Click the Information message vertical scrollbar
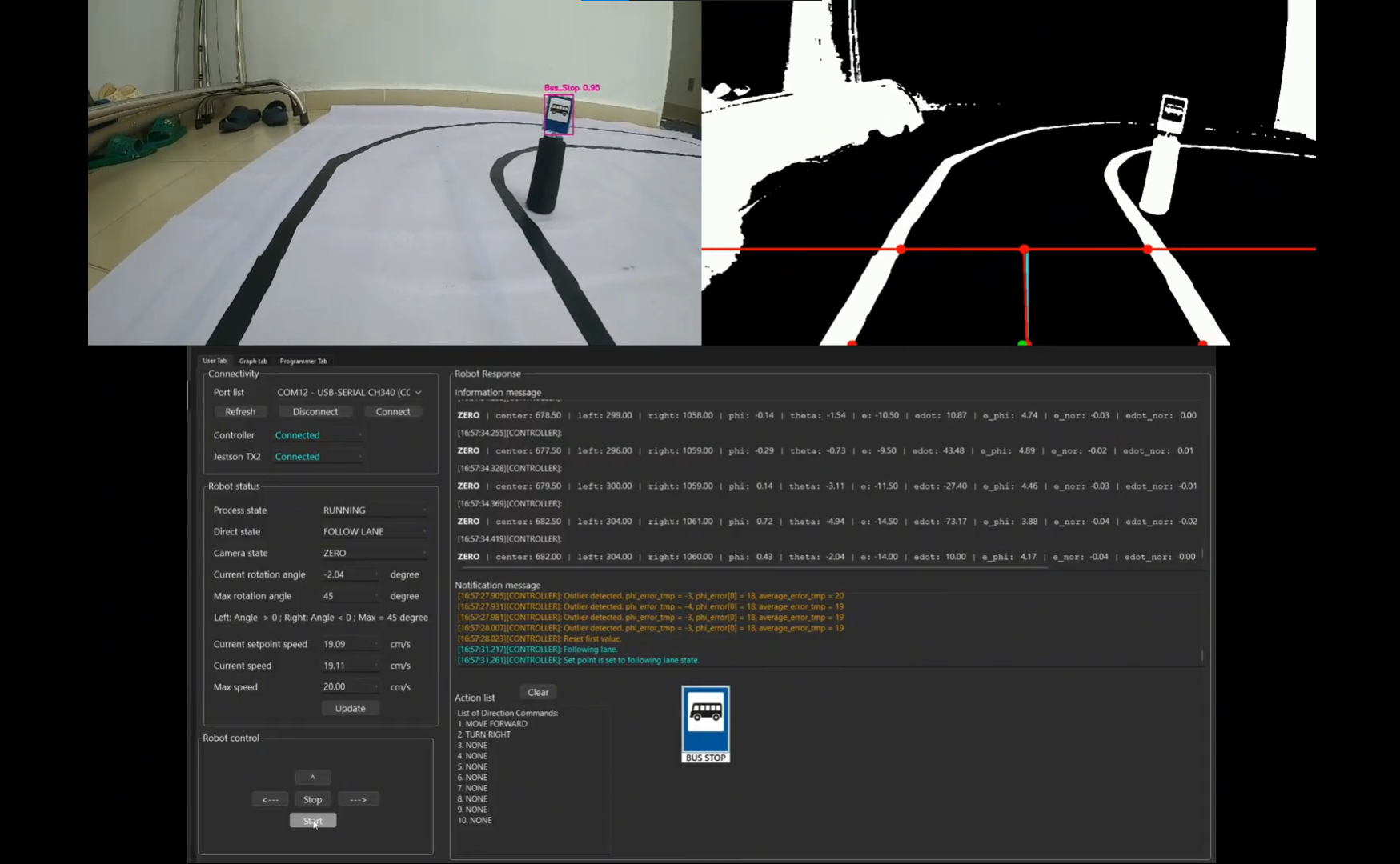This screenshot has width=1400, height=864. click(1202, 554)
